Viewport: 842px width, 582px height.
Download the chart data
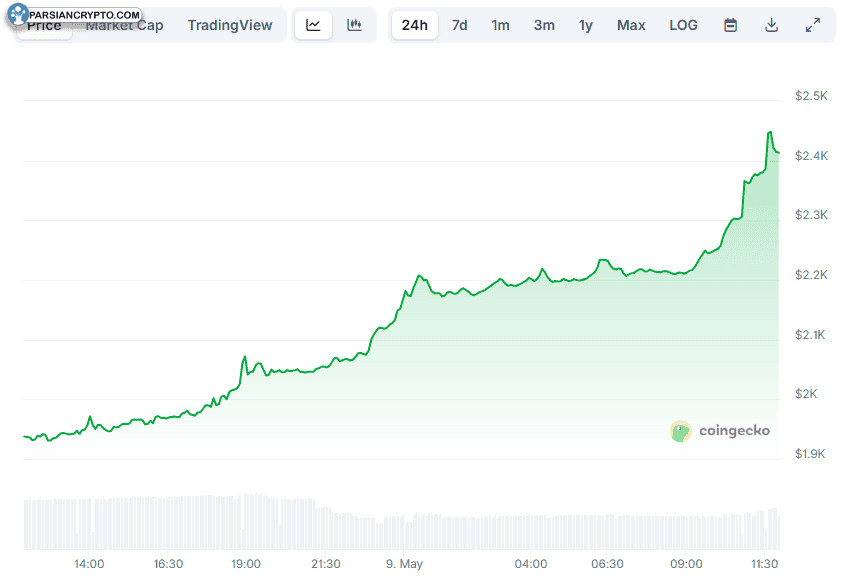(x=772, y=25)
